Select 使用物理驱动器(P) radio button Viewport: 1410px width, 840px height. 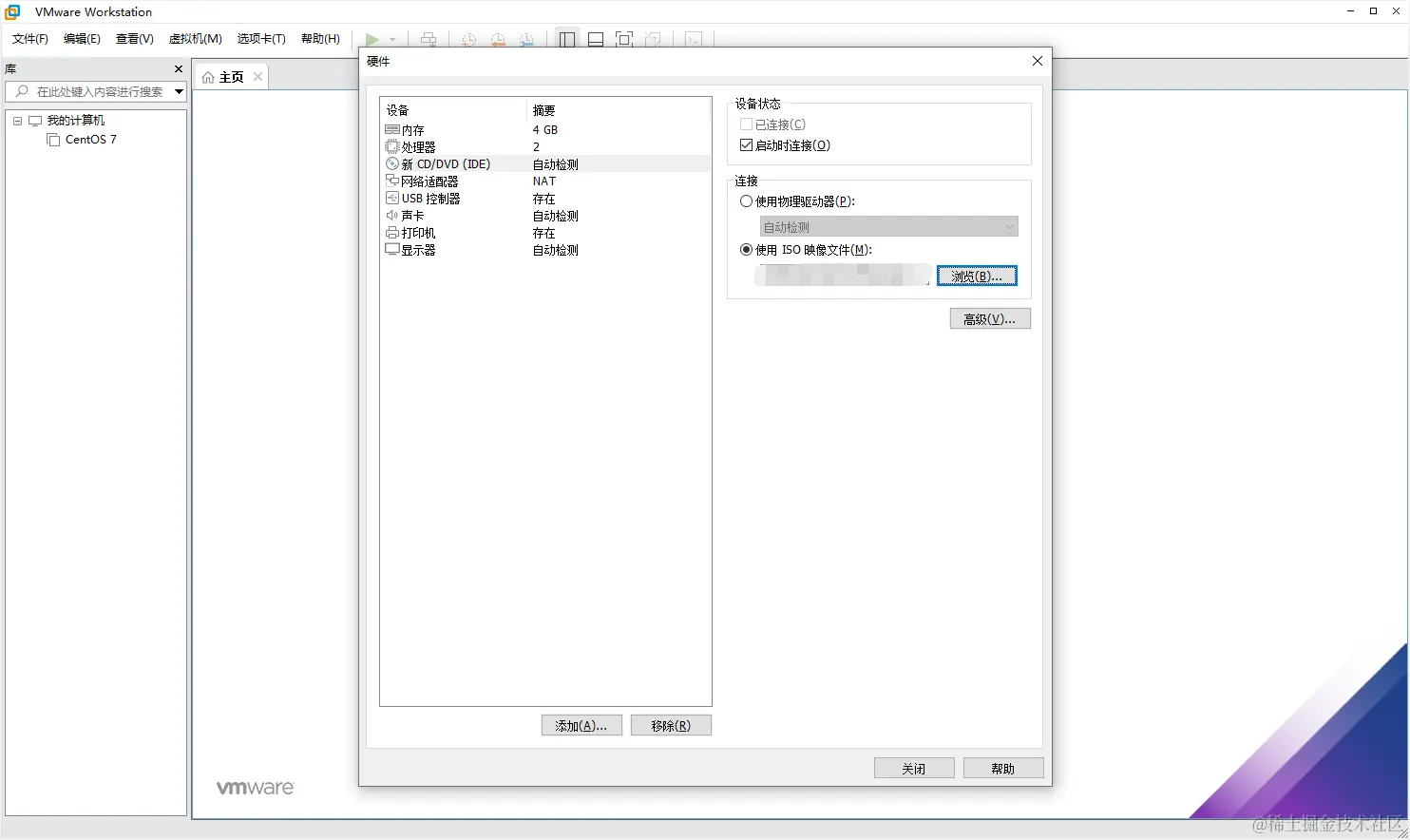coord(746,201)
